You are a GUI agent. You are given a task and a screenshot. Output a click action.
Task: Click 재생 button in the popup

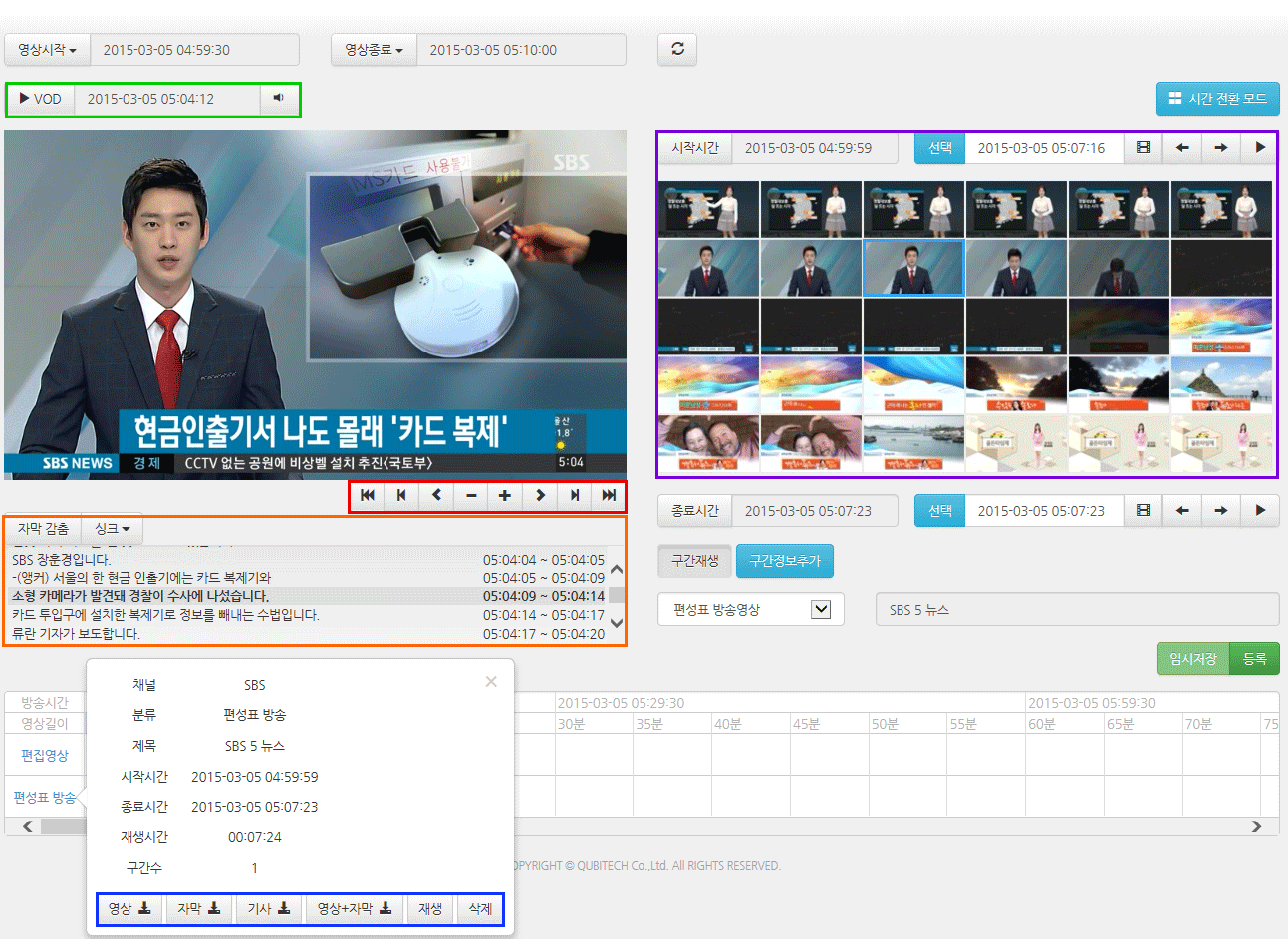[x=430, y=908]
